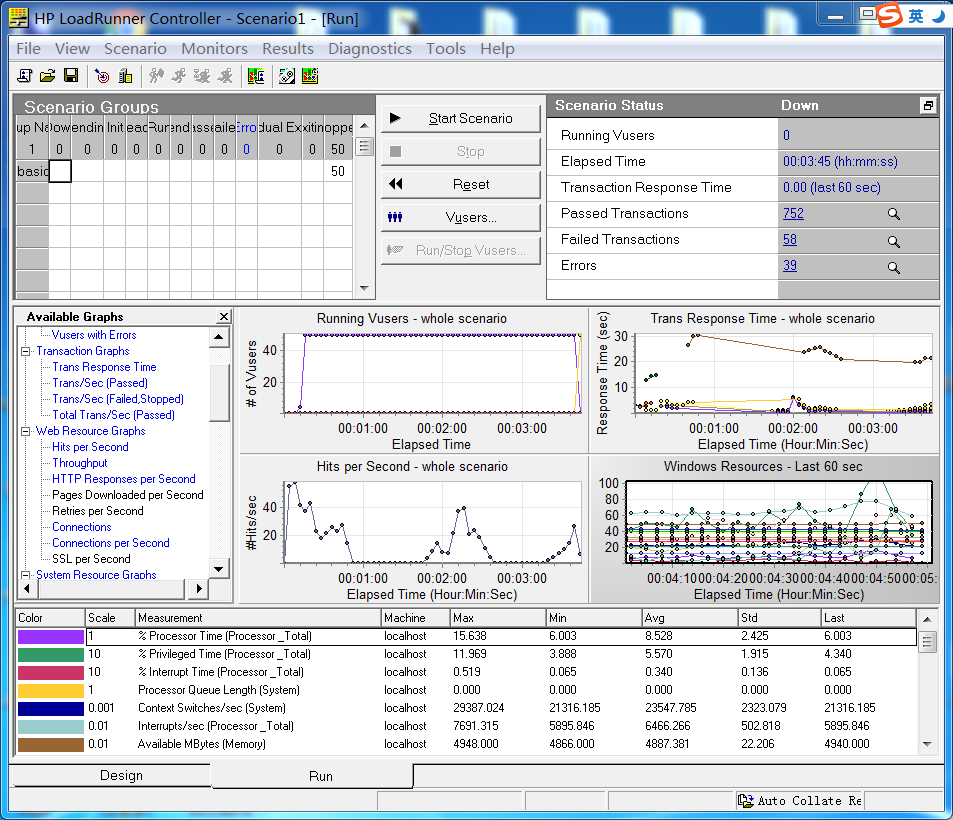Click the Save Scenario floppy icon

(x=71, y=76)
